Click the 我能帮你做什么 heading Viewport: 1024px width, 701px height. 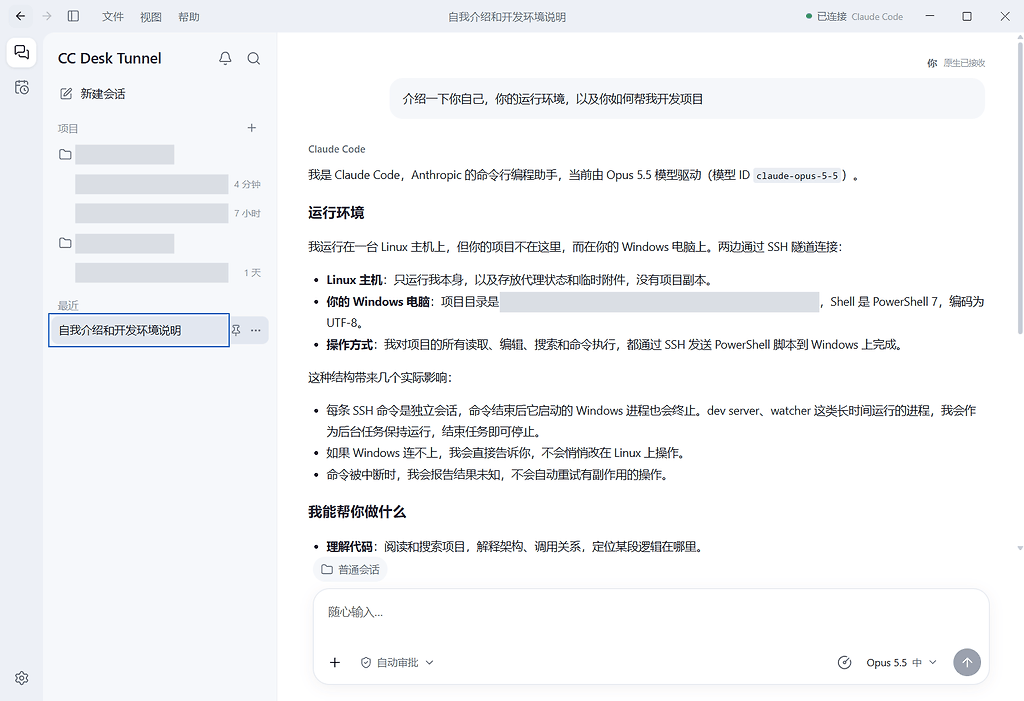click(357, 512)
